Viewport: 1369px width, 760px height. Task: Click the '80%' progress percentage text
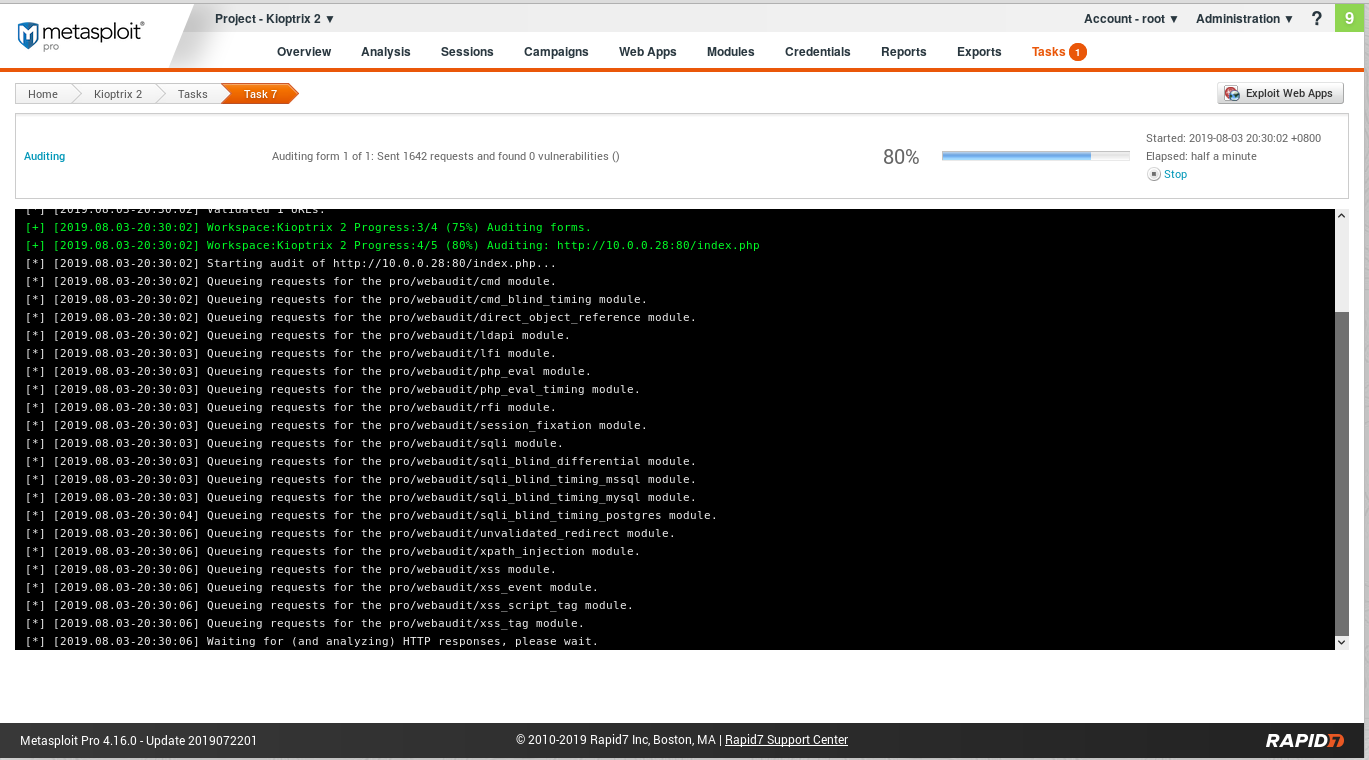coord(901,157)
